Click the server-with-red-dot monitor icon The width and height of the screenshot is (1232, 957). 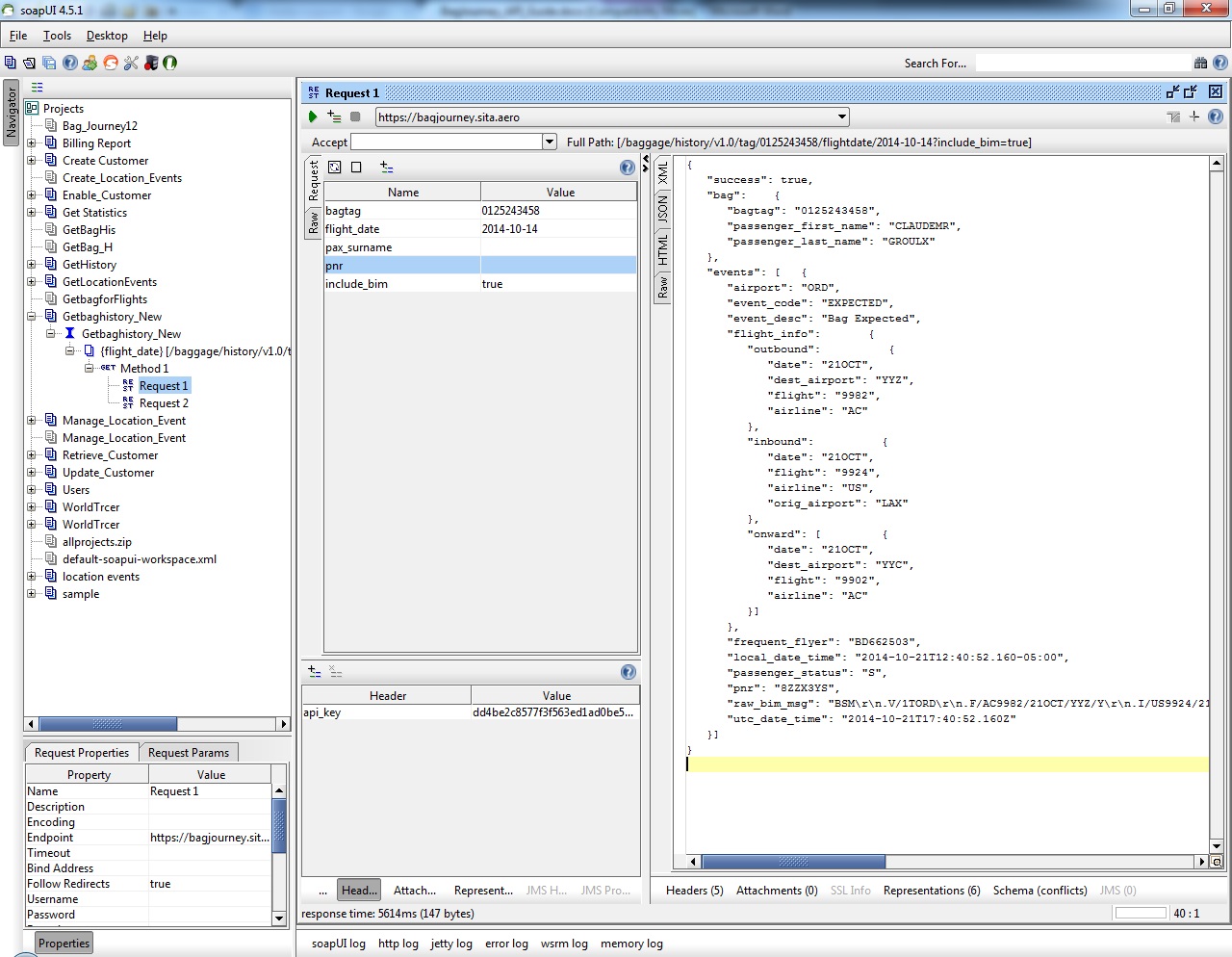pyautogui.click(x=151, y=63)
